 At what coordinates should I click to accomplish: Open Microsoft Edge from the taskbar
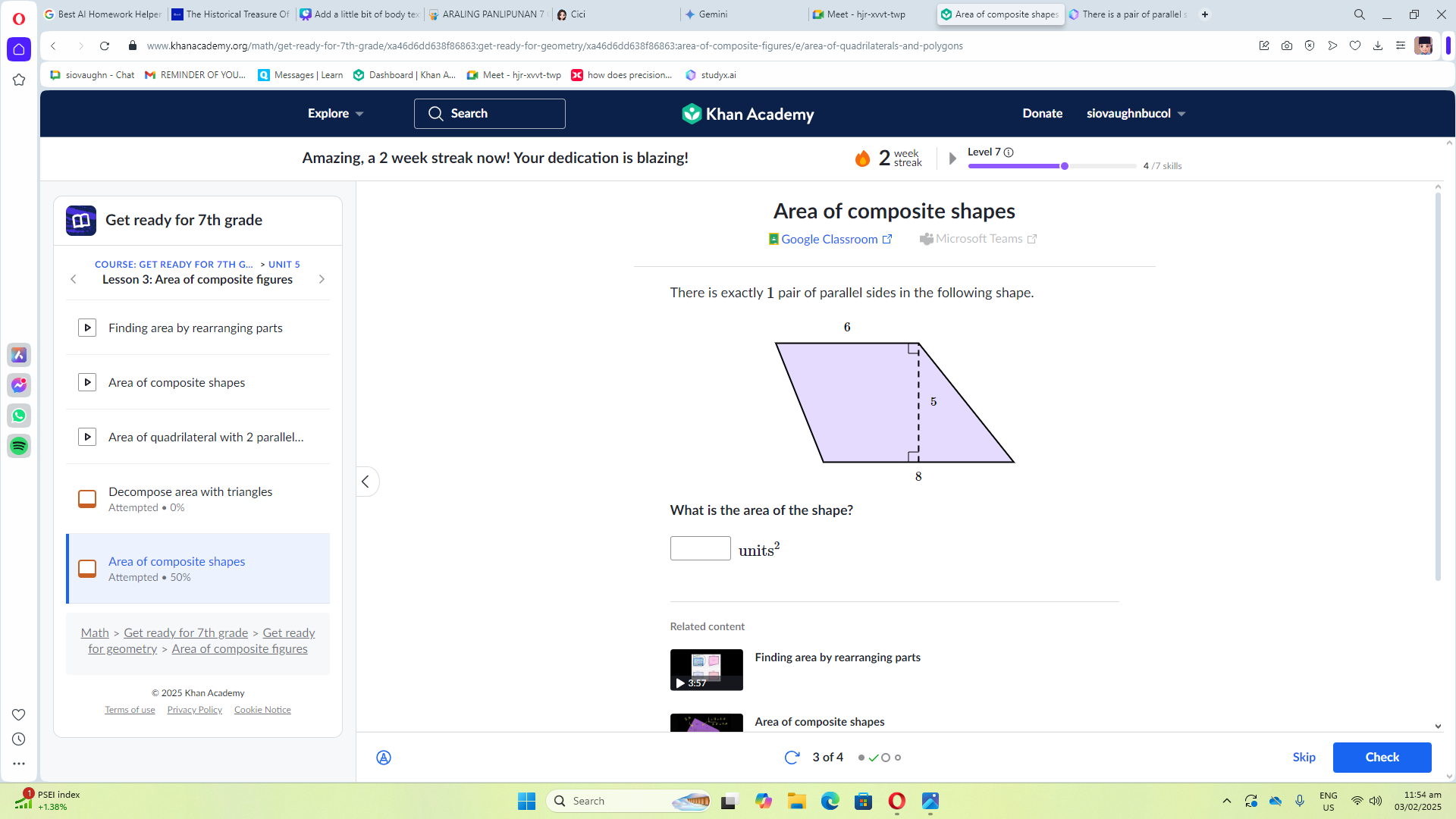pos(830,801)
